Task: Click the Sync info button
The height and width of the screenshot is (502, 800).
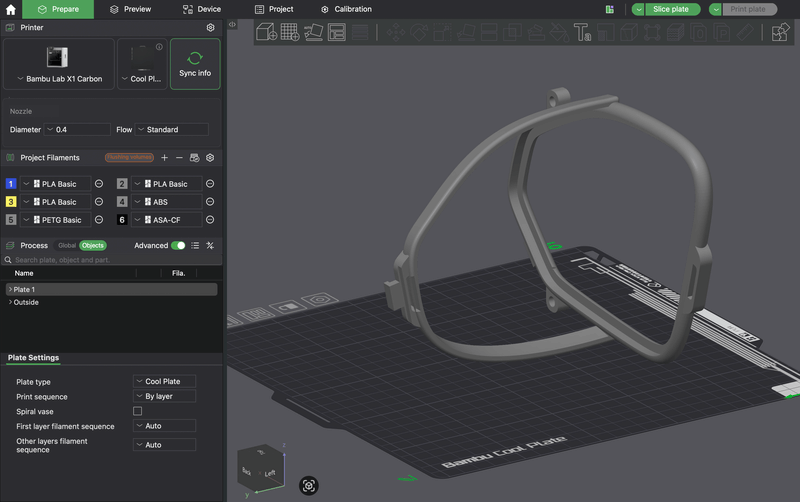Action: 195,64
